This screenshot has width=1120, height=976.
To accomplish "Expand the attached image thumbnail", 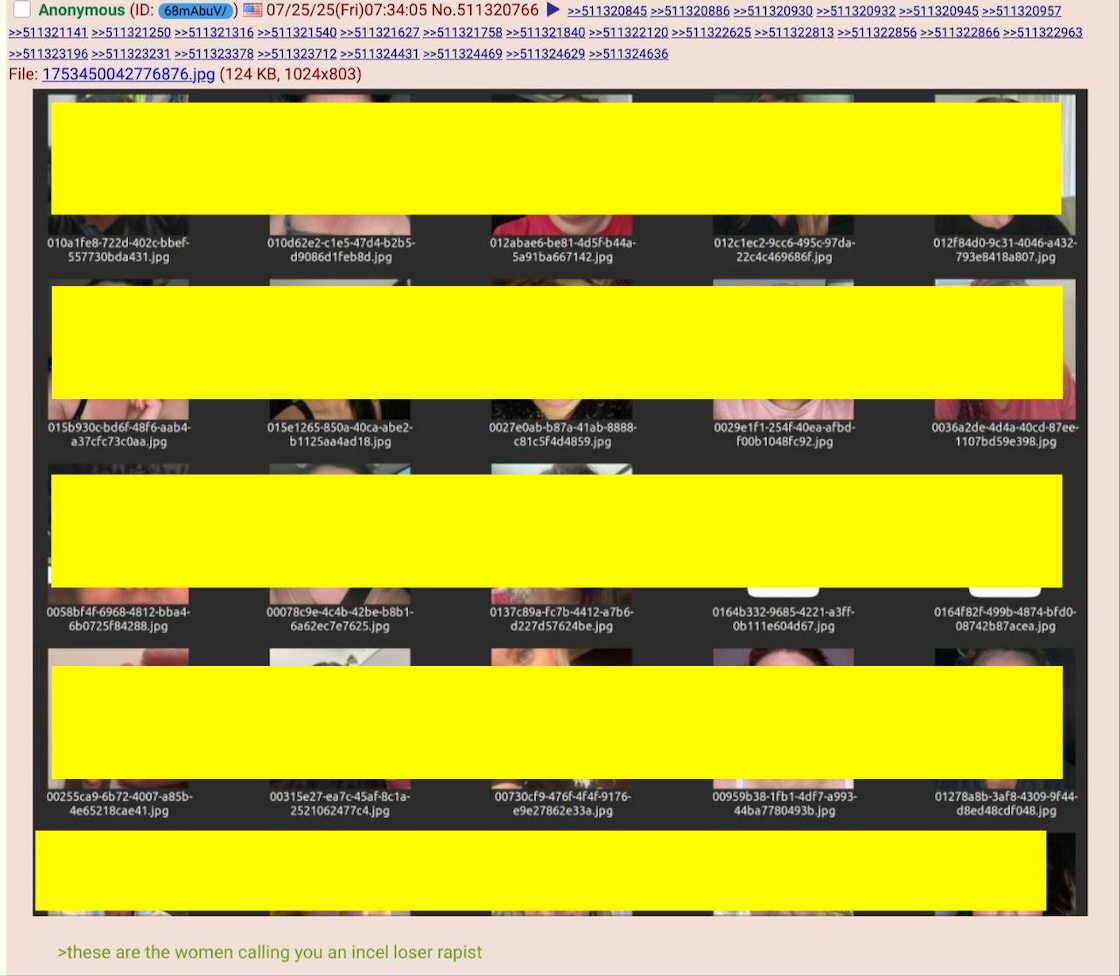I will point(560,502).
